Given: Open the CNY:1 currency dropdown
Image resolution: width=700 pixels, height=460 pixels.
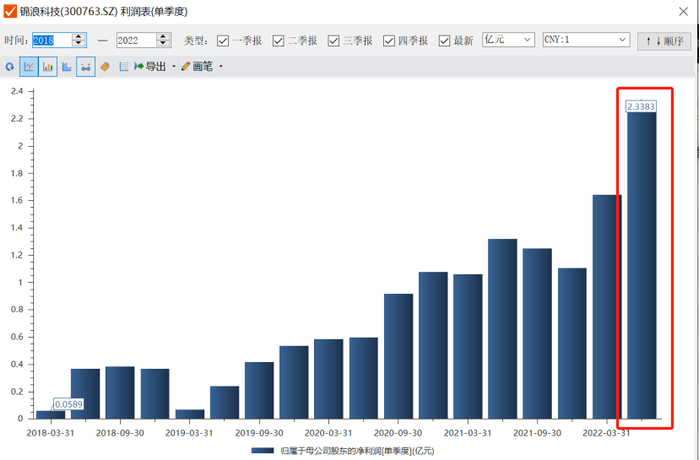Looking at the screenshot, I should pyautogui.click(x=586, y=40).
